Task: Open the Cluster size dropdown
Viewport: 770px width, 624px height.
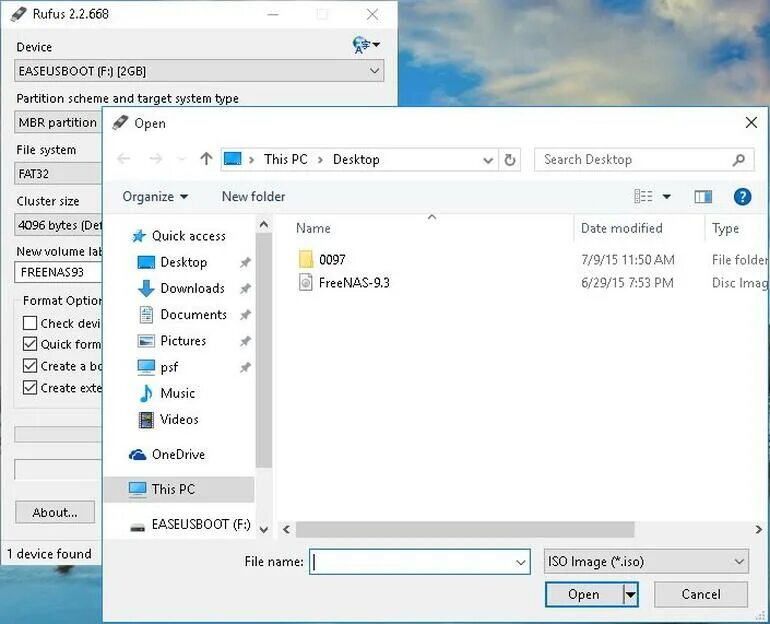Action: 58,225
